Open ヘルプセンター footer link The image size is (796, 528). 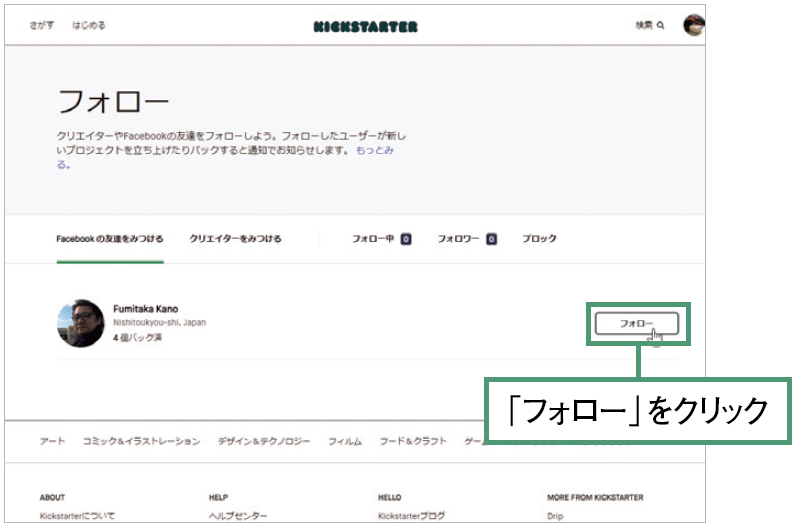[238, 516]
